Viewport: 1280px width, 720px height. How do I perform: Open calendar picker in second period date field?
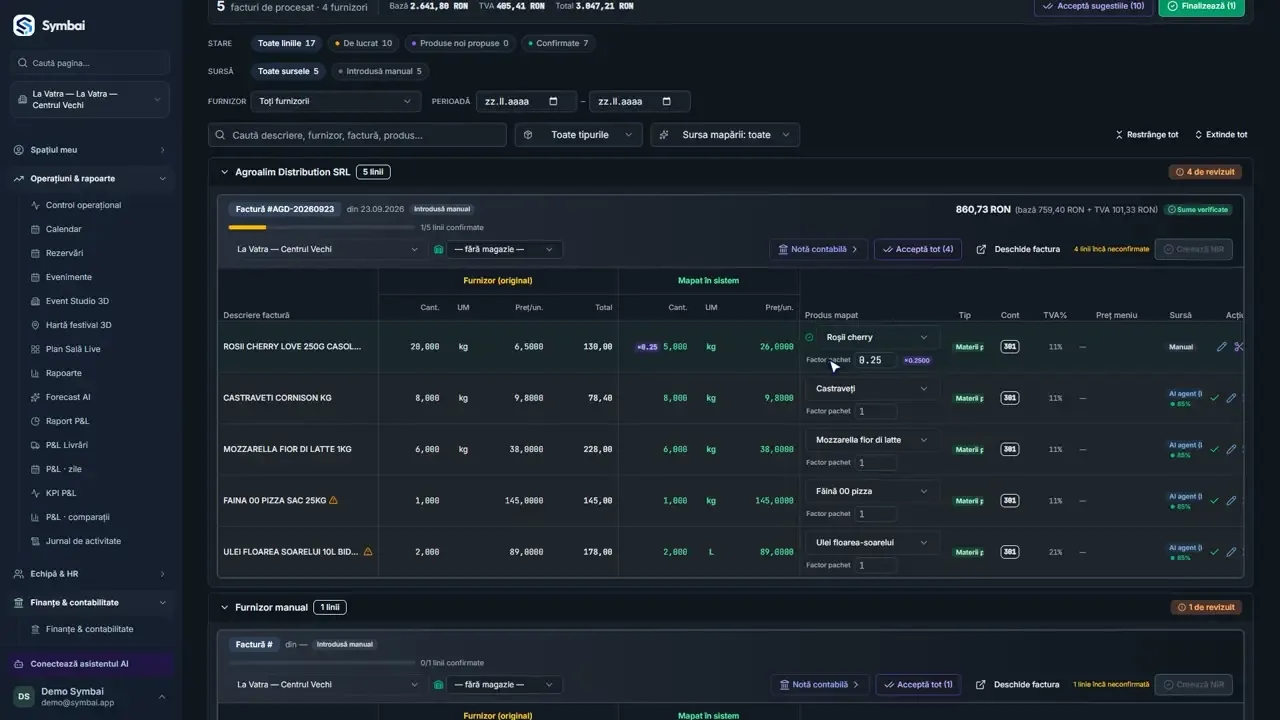point(667,102)
